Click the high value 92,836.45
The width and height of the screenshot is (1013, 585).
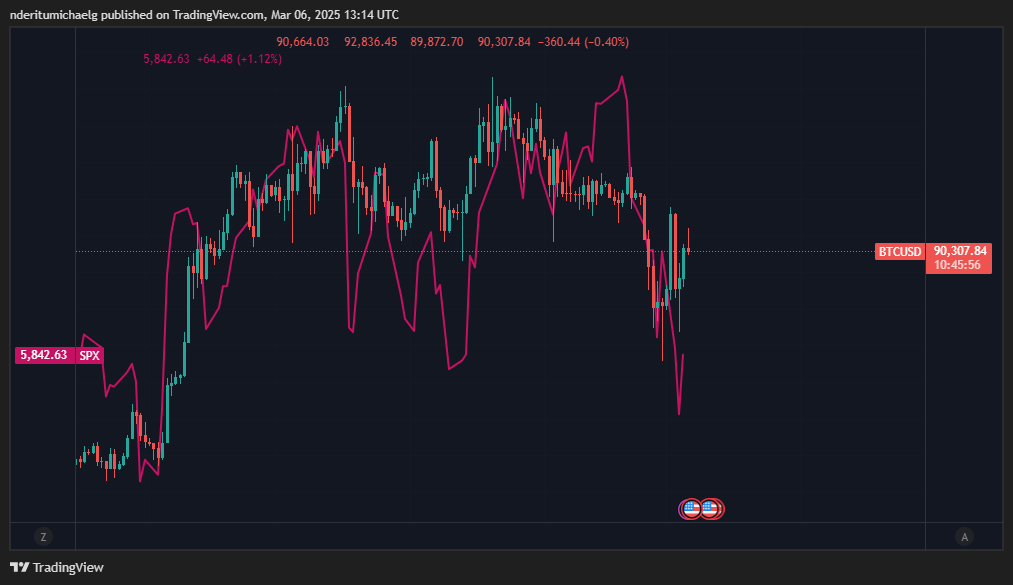click(x=370, y=42)
